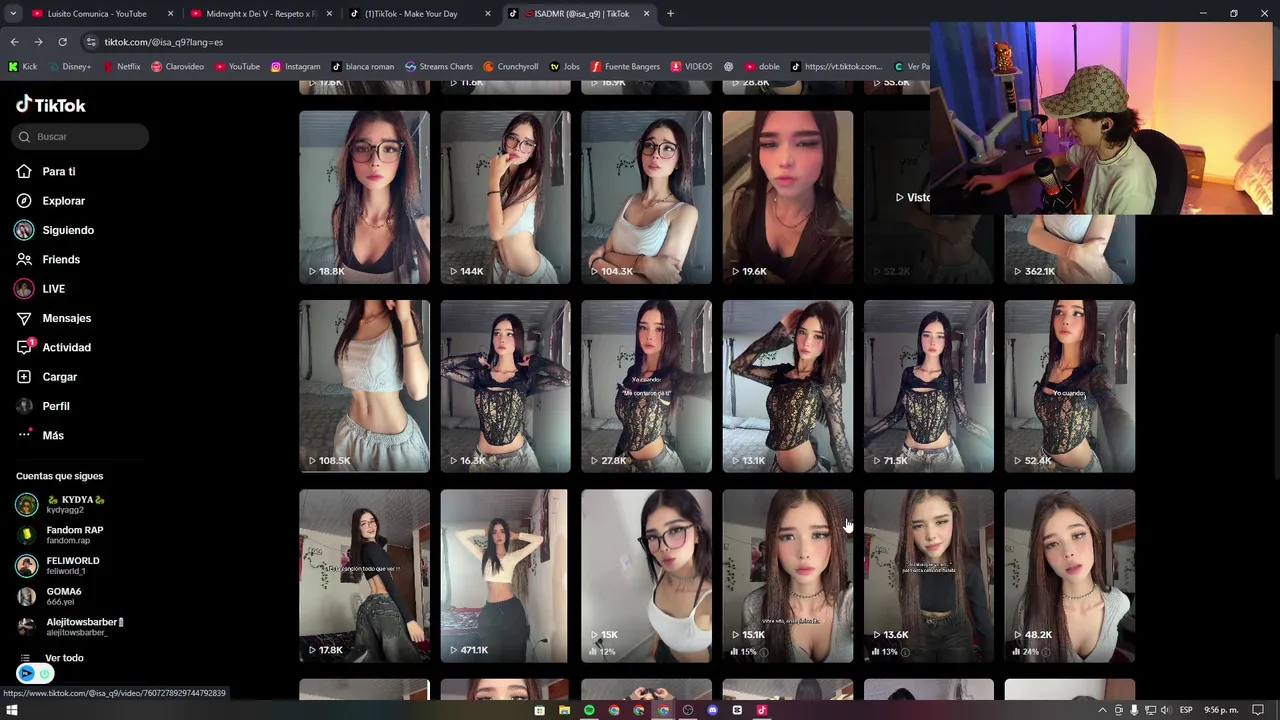
Task: Open the video with 52.4K views
Action: tap(1070, 386)
